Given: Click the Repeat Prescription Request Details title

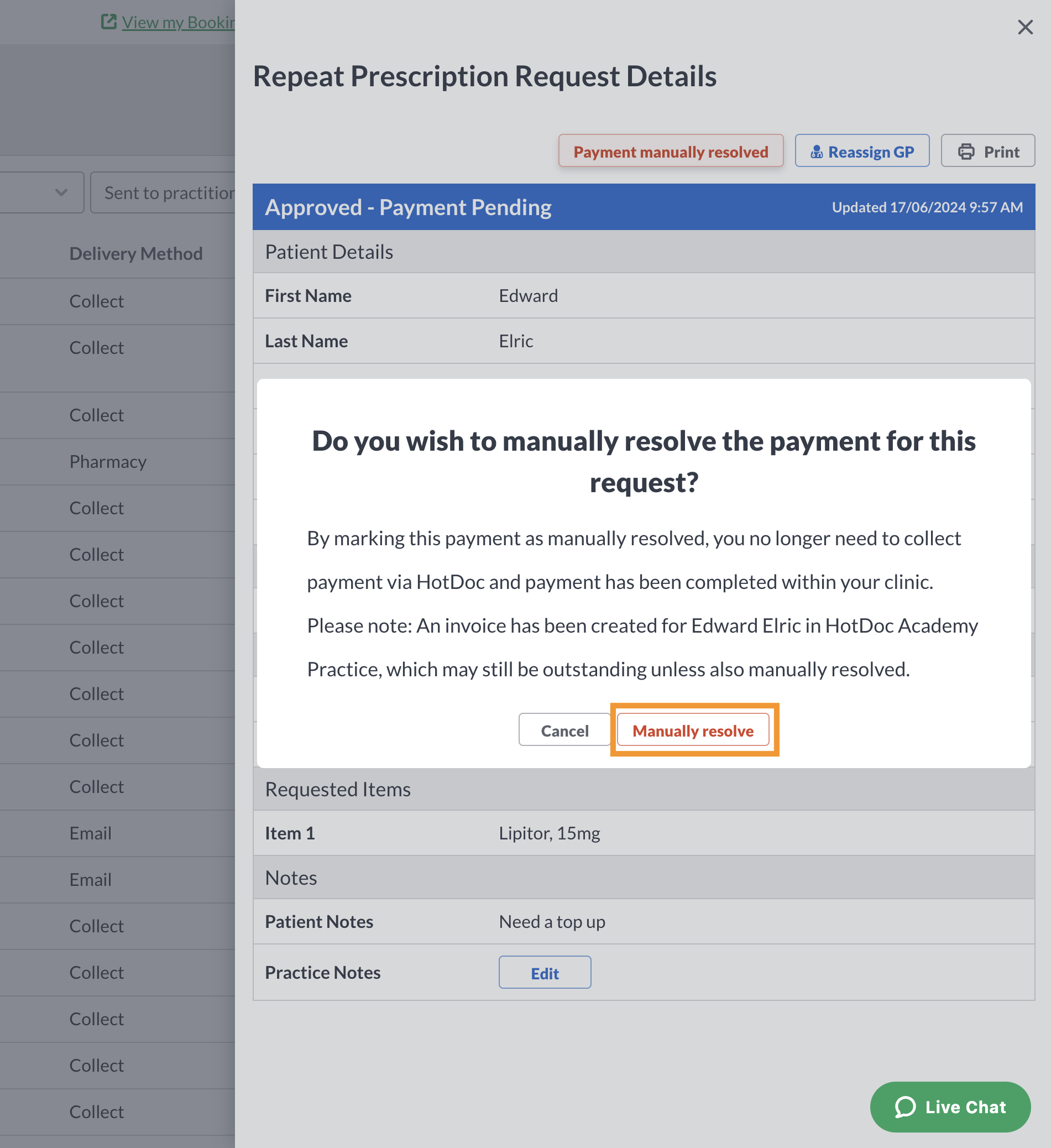Looking at the screenshot, I should pyautogui.click(x=484, y=76).
